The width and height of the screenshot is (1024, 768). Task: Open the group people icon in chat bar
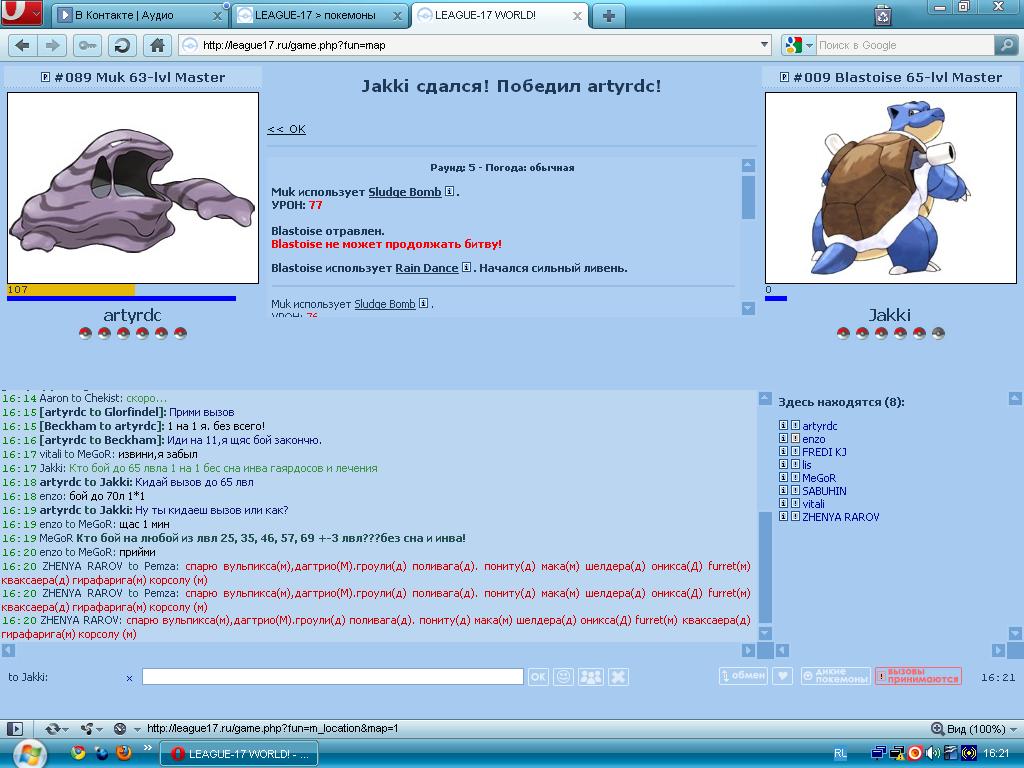pyautogui.click(x=591, y=677)
